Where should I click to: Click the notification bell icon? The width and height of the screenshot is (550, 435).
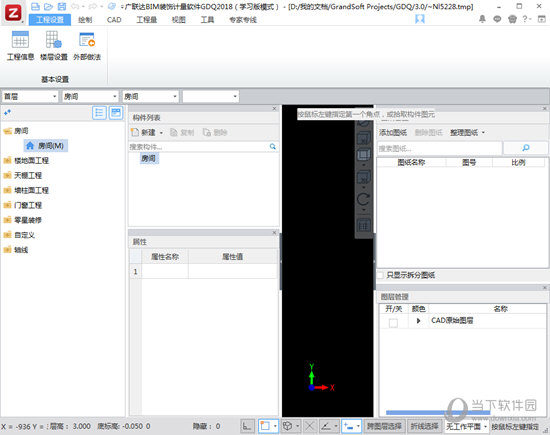click(482, 19)
